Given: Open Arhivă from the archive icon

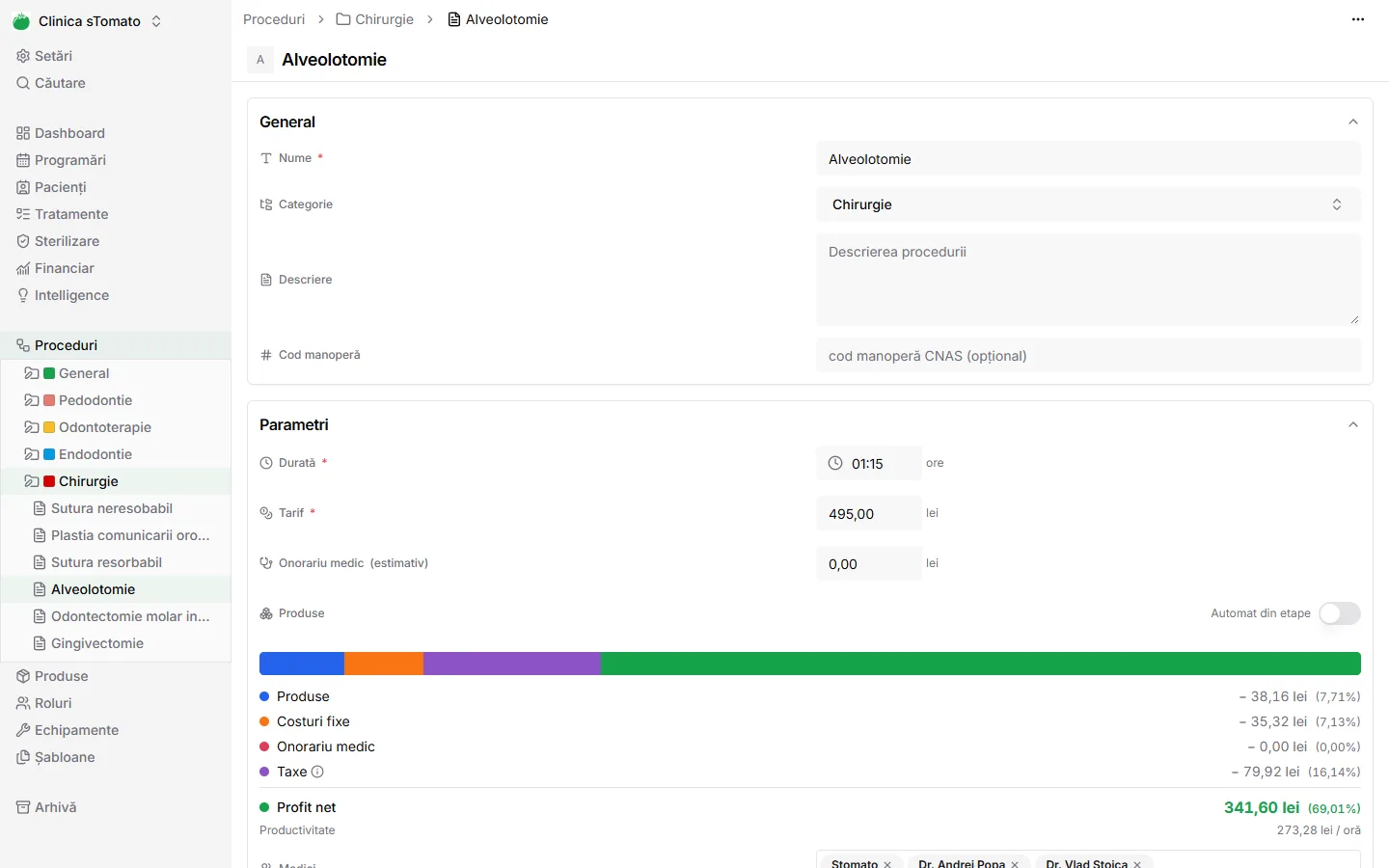Looking at the screenshot, I should click(23, 807).
